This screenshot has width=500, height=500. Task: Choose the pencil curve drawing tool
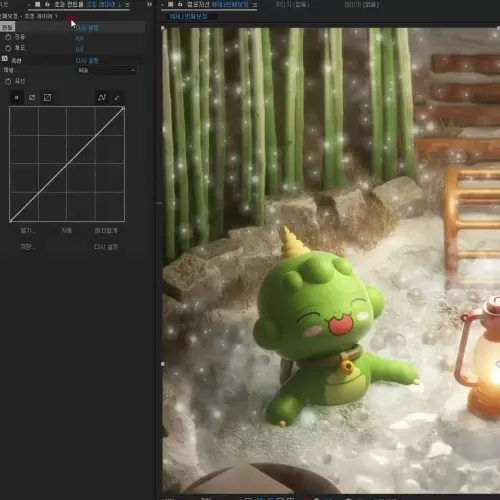(x=117, y=97)
